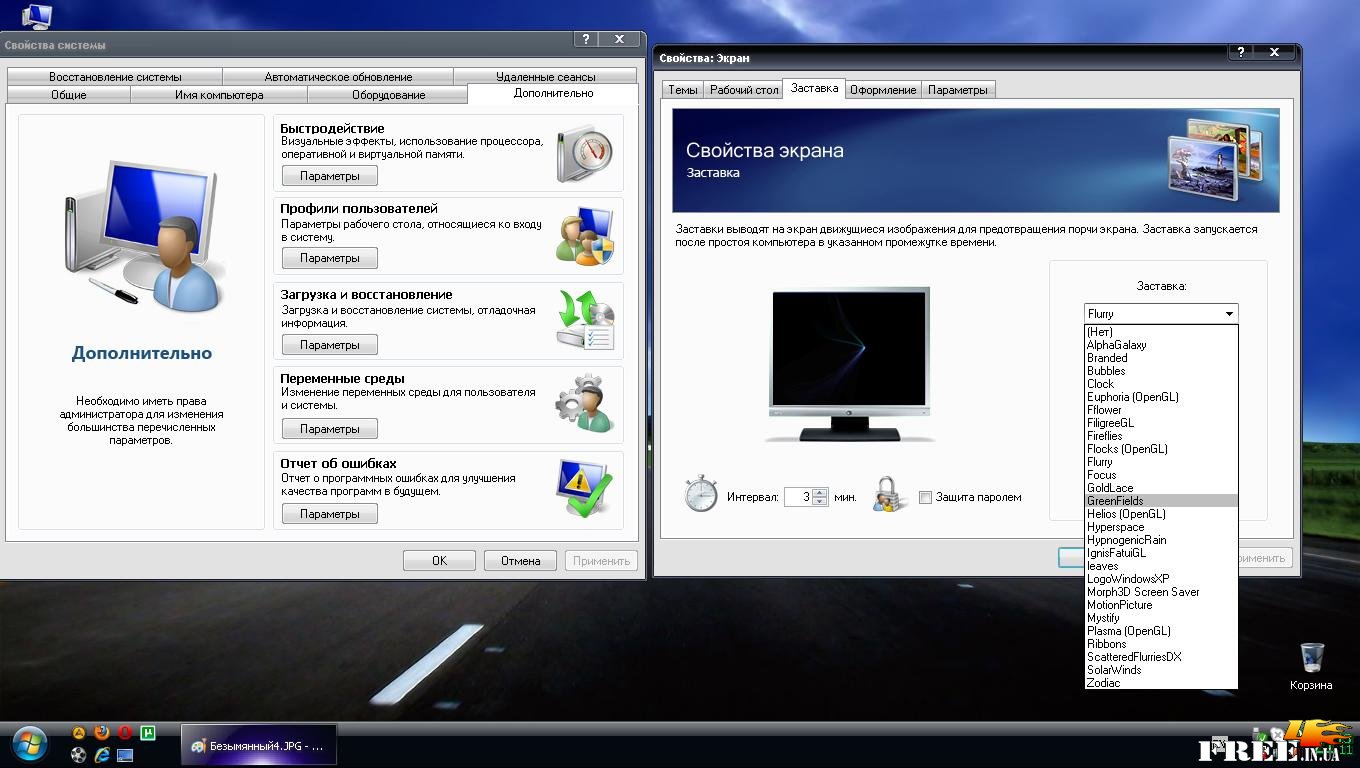Image resolution: width=1360 pixels, height=768 pixels.
Task: Decrease Интервал with the down spinner arrow
Action: coord(820,502)
